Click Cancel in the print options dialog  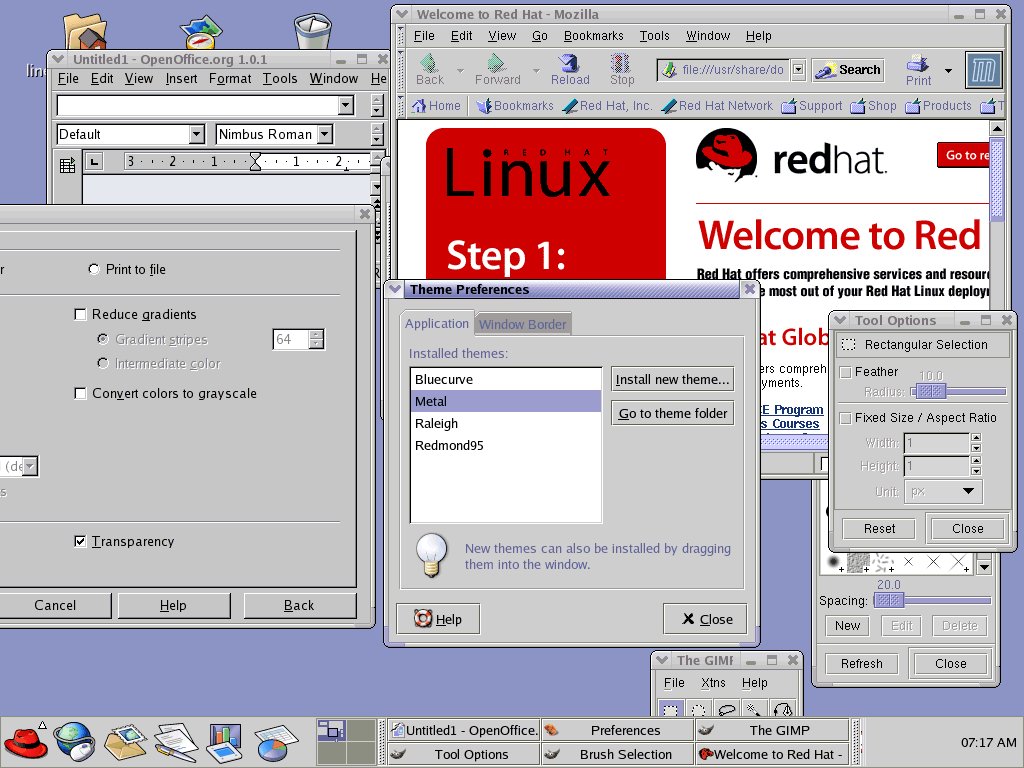pyautogui.click(x=56, y=605)
